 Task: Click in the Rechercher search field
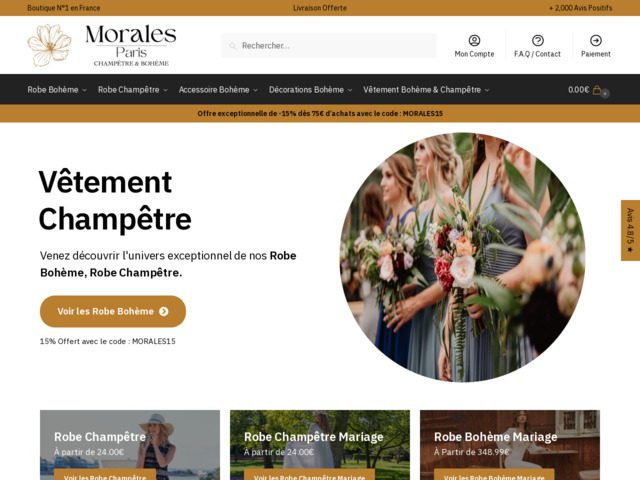click(x=329, y=46)
